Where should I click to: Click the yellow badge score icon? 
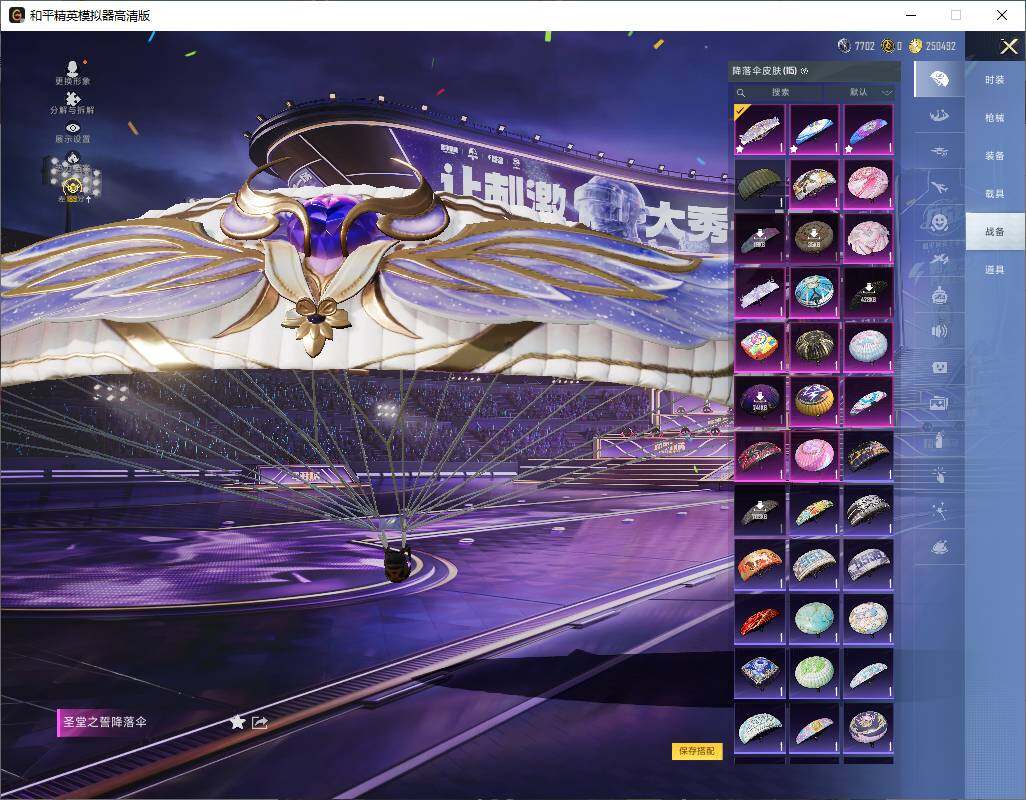tap(73, 186)
